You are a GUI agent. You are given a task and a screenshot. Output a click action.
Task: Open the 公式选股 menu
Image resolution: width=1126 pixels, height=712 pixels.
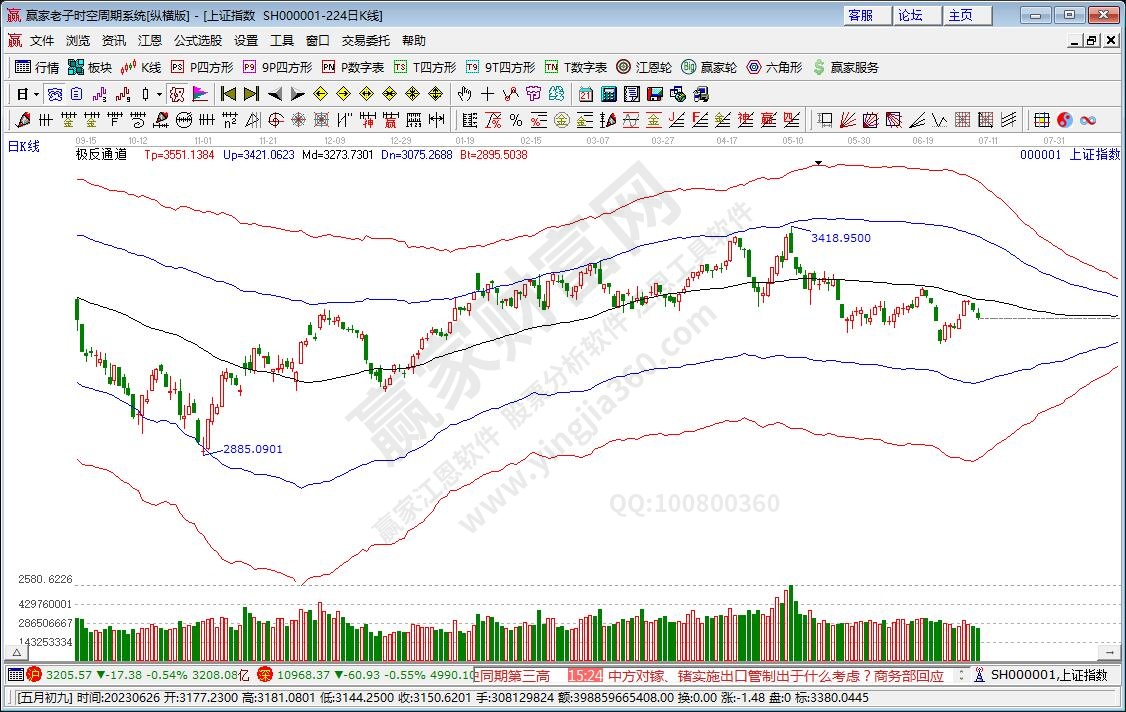pyautogui.click(x=198, y=41)
